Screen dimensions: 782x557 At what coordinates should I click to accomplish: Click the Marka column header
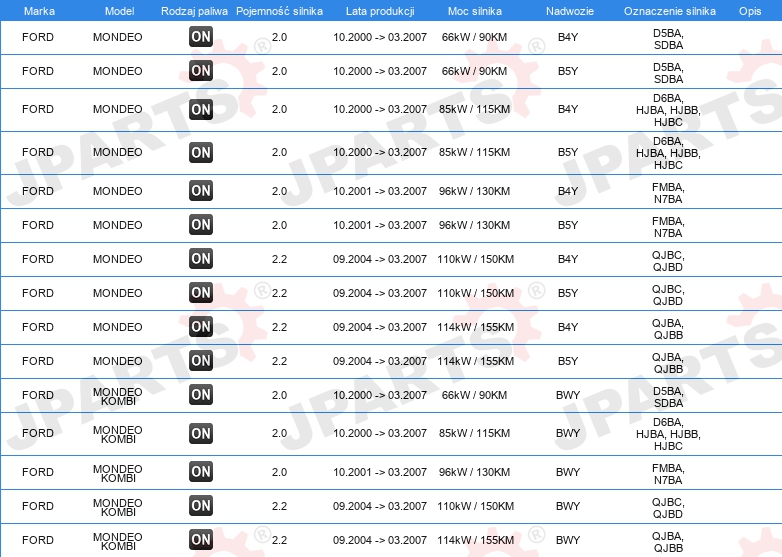point(39,11)
